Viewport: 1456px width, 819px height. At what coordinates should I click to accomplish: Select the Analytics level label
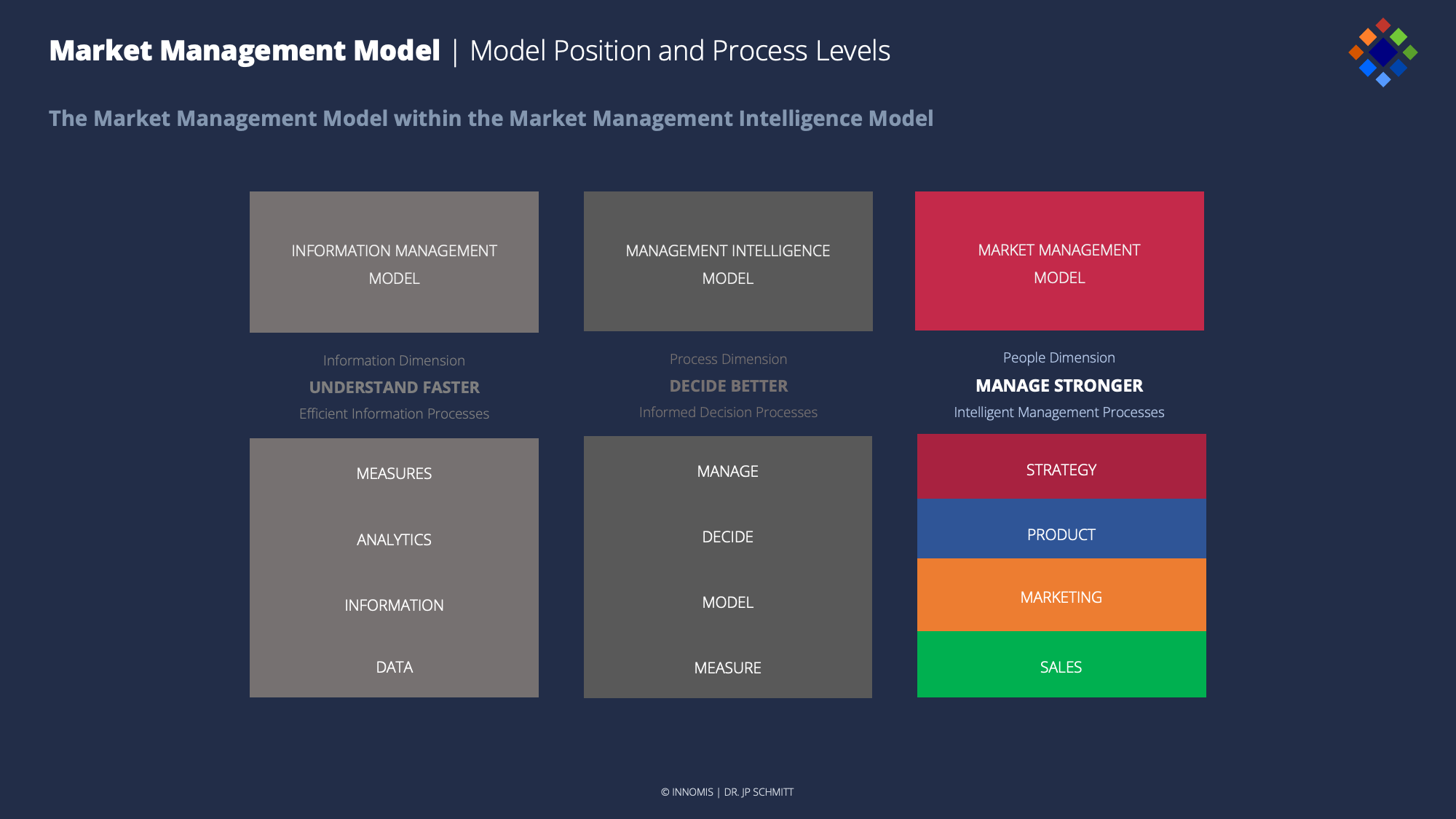point(394,539)
